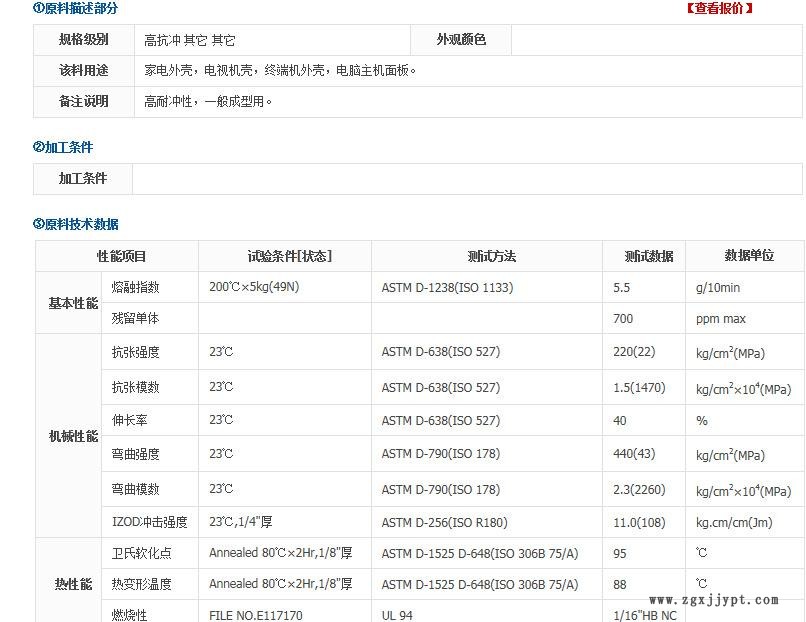This screenshot has height=622, width=806.
Task: Click the 该料用途 description text
Action: pyautogui.click(x=280, y=71)
